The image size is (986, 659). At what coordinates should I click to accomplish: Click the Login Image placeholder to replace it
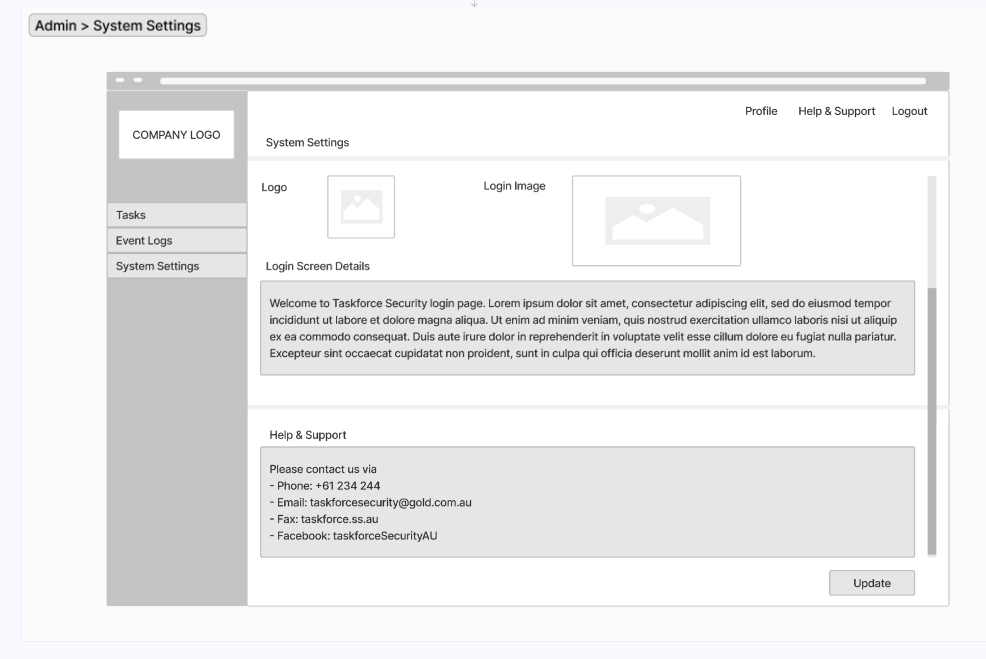click(656, 220)
